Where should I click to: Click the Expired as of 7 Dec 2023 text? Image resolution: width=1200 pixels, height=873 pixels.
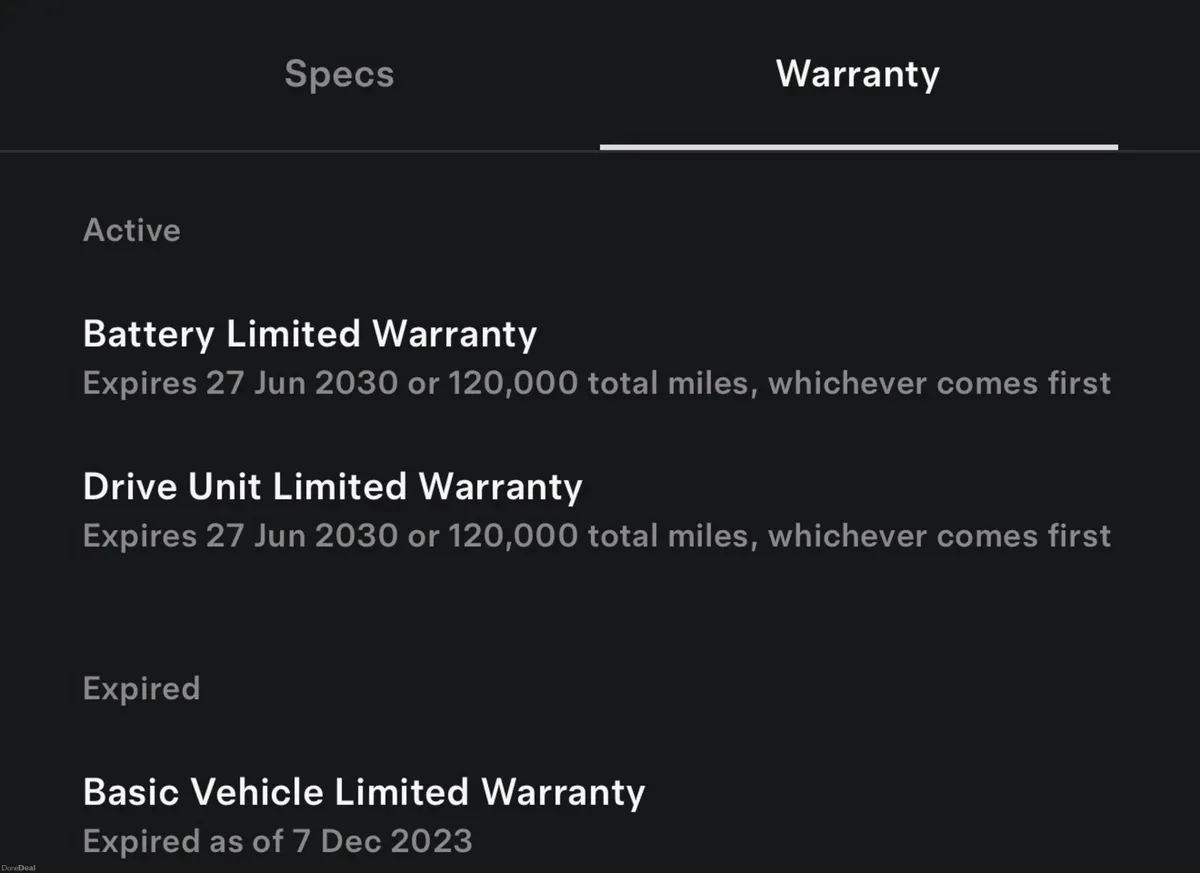[x=277, y=841]
